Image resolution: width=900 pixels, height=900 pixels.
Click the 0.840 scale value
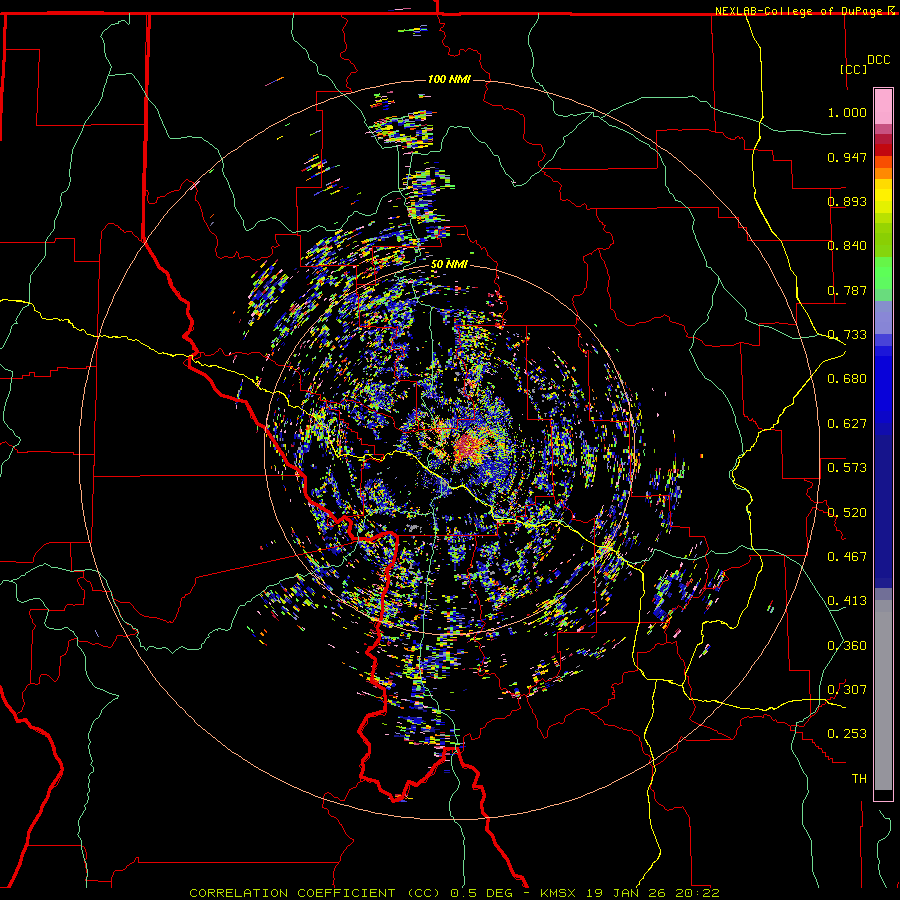tap(847, 246)
